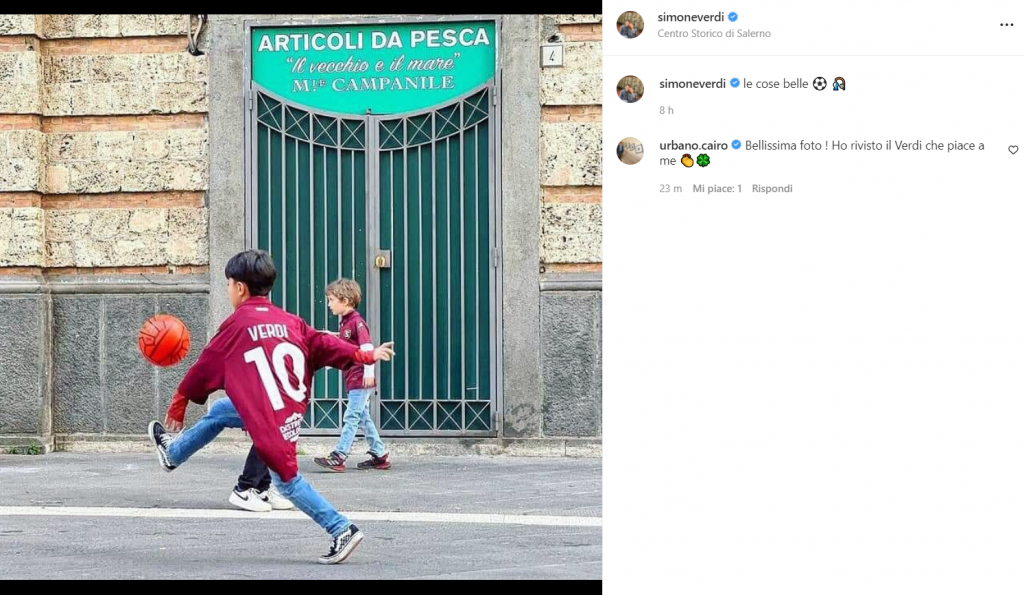Image resolution: width=1024 pixels, height=595 pixels.
Task: Like urbano.cairo's comment with the heart
Action: click(1013, 150)
